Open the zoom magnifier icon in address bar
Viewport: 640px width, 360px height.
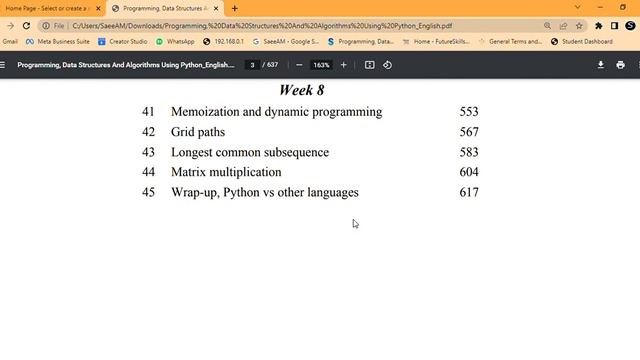[547, 26]
